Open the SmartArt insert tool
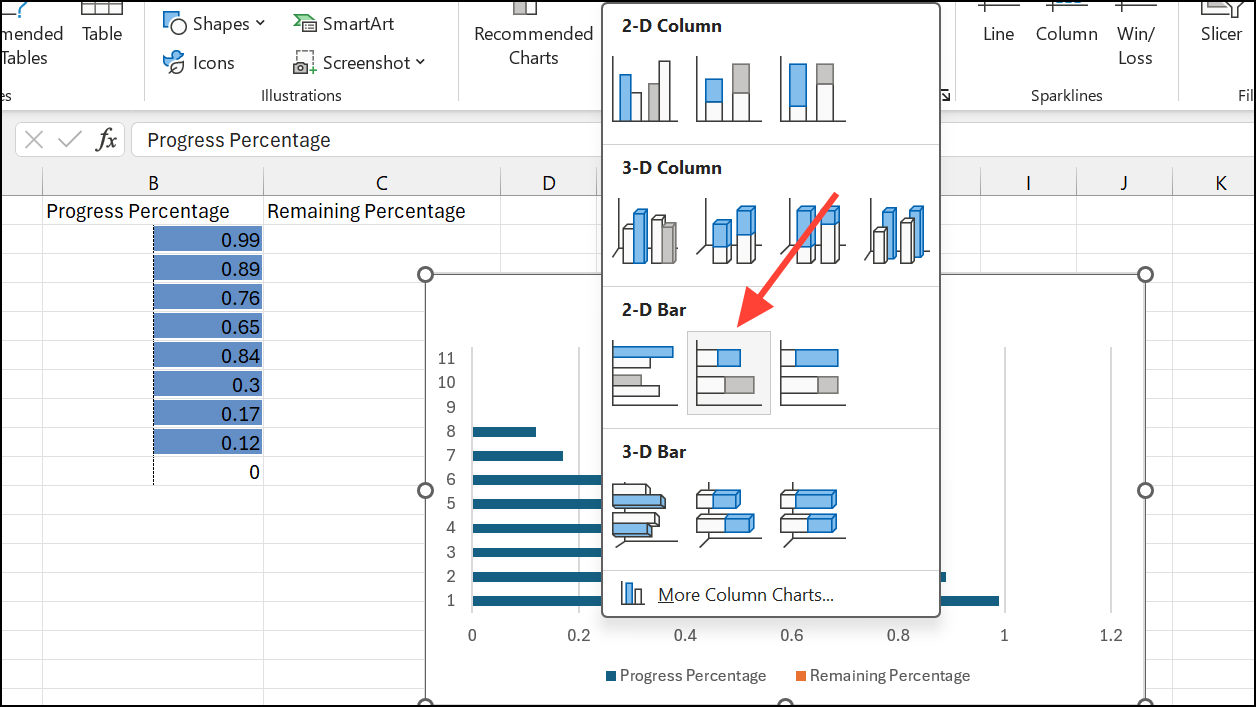 pos(344,22)
